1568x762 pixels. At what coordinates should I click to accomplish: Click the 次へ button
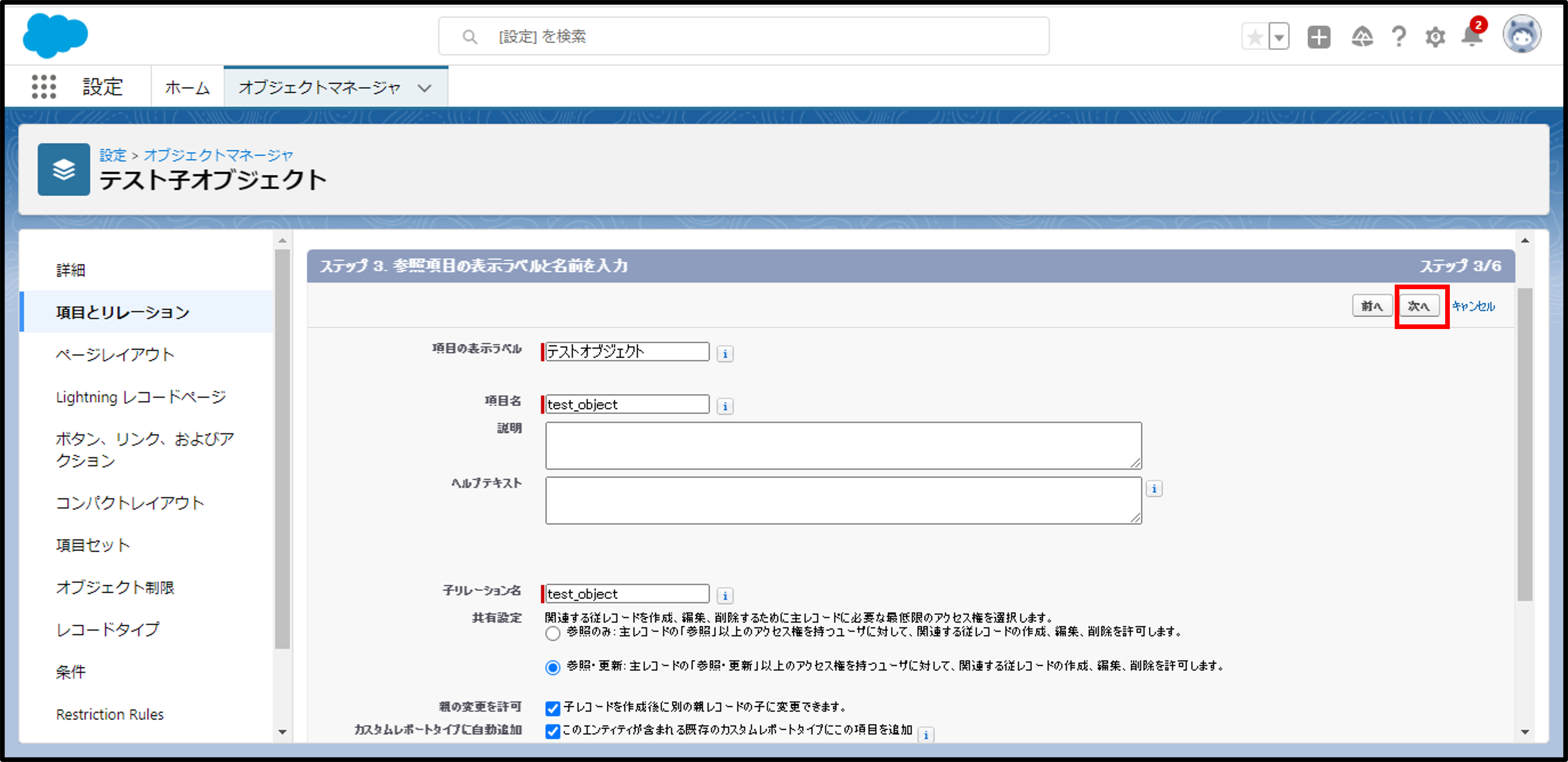pos(1419,305)
